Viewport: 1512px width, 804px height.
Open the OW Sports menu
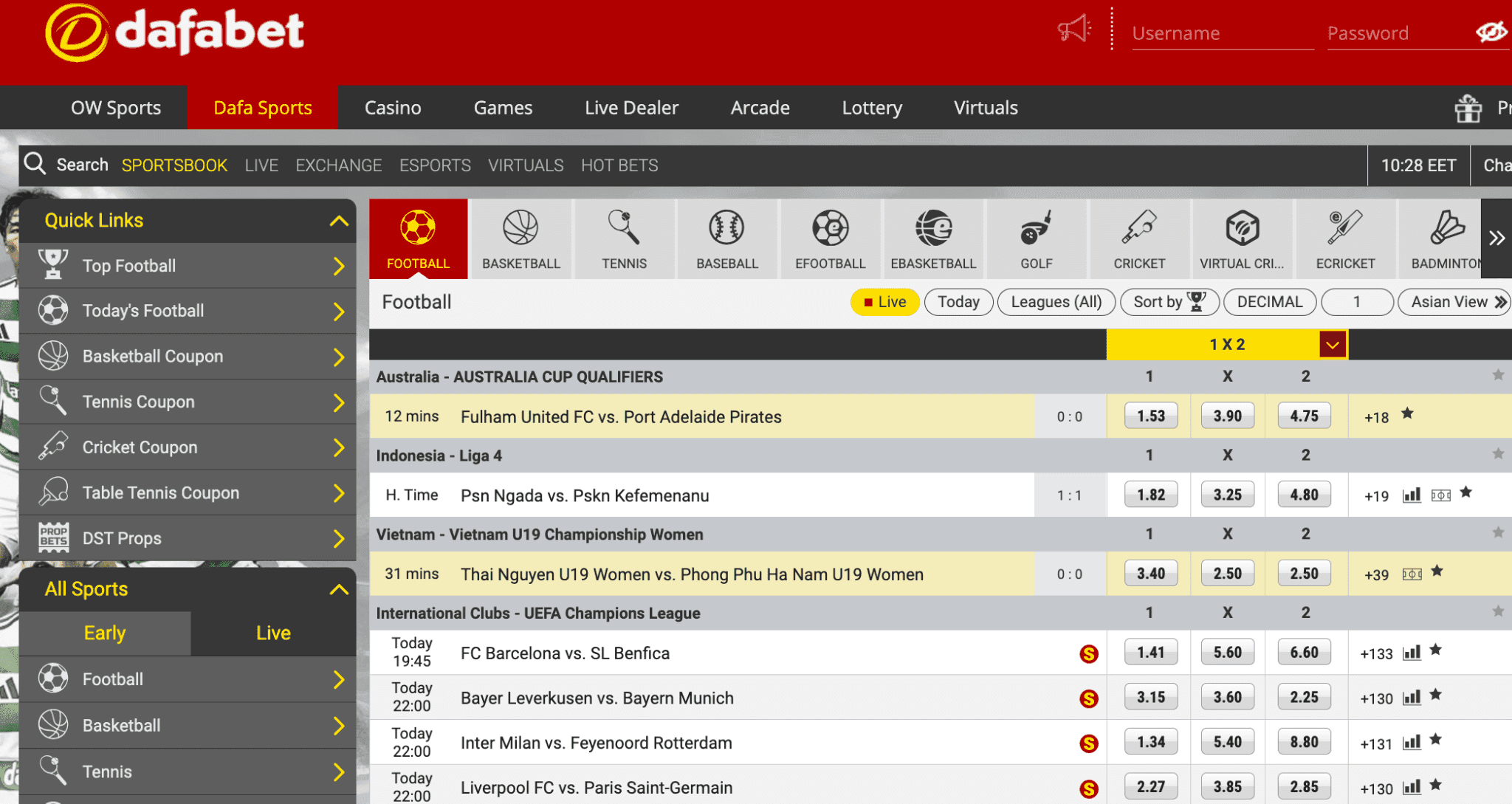coord(116,108)
